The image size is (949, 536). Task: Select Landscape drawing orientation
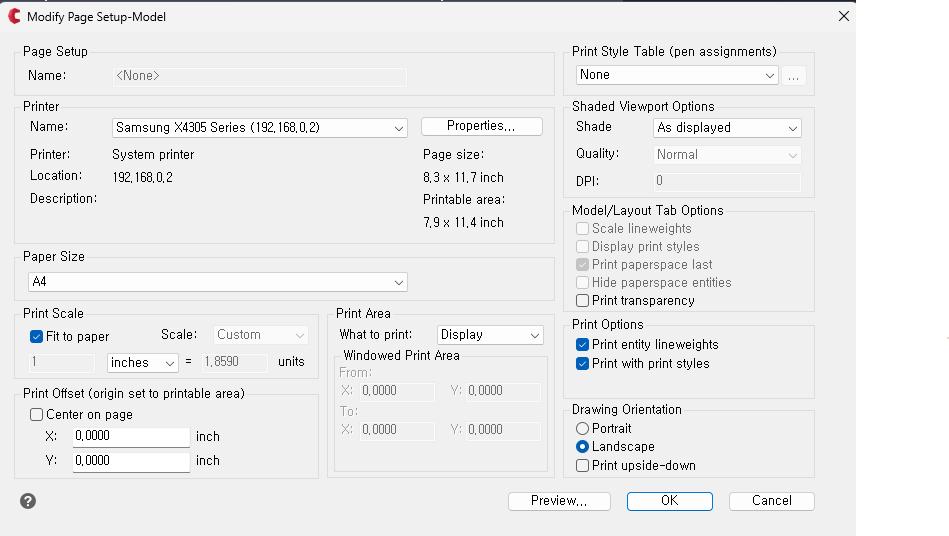(x=583, y=447)
